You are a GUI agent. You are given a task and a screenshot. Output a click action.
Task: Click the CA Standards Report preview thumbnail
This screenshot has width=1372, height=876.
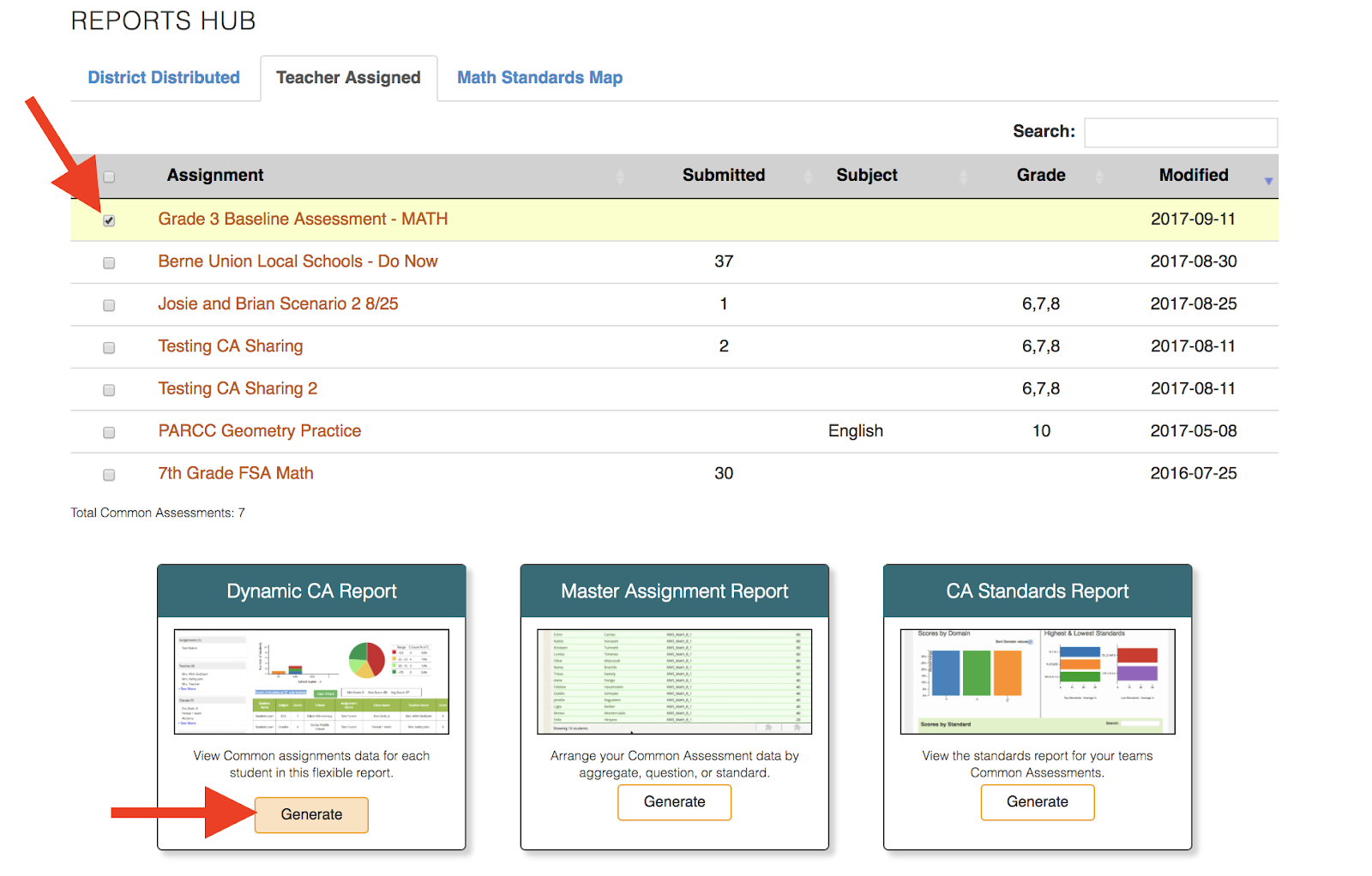[x=1038, y=681]
